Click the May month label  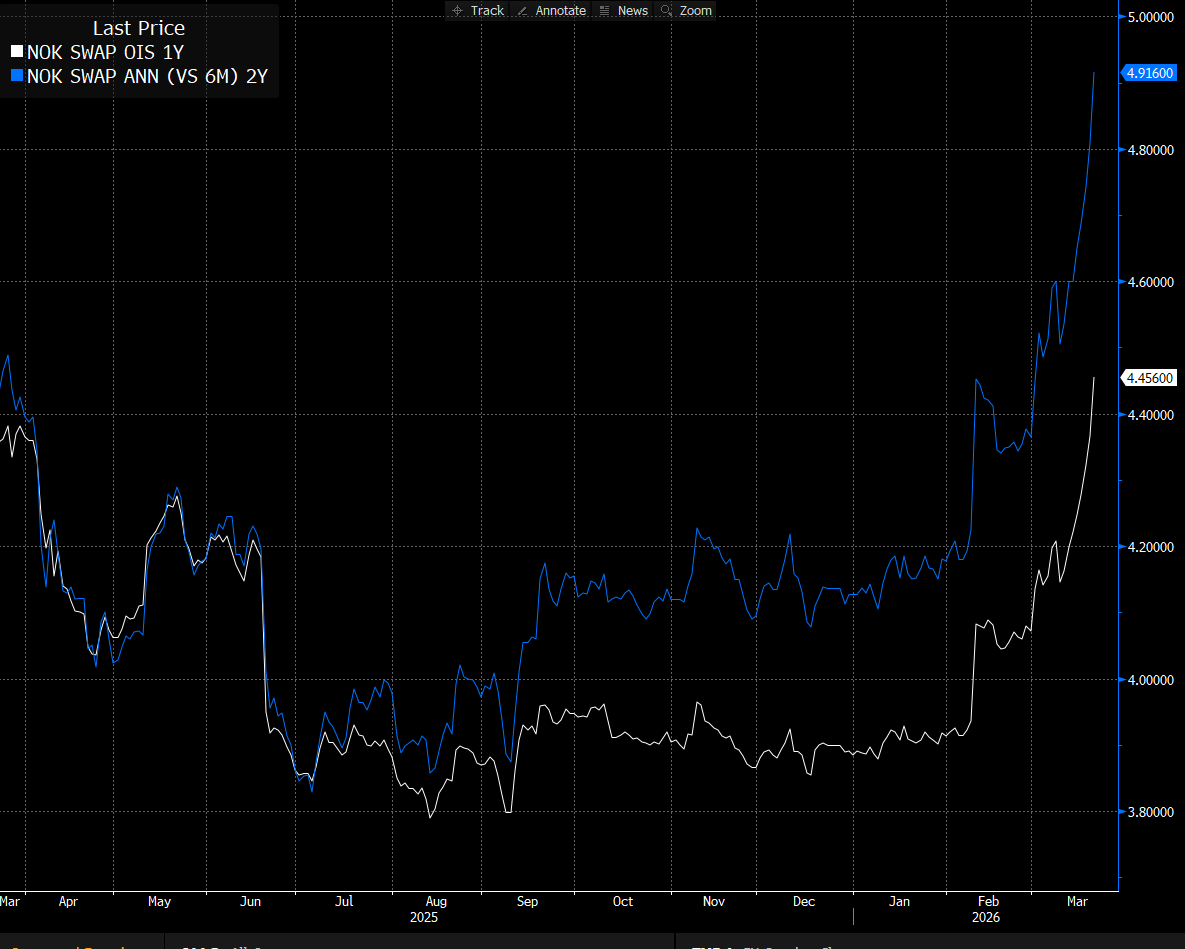click(159, 901)
